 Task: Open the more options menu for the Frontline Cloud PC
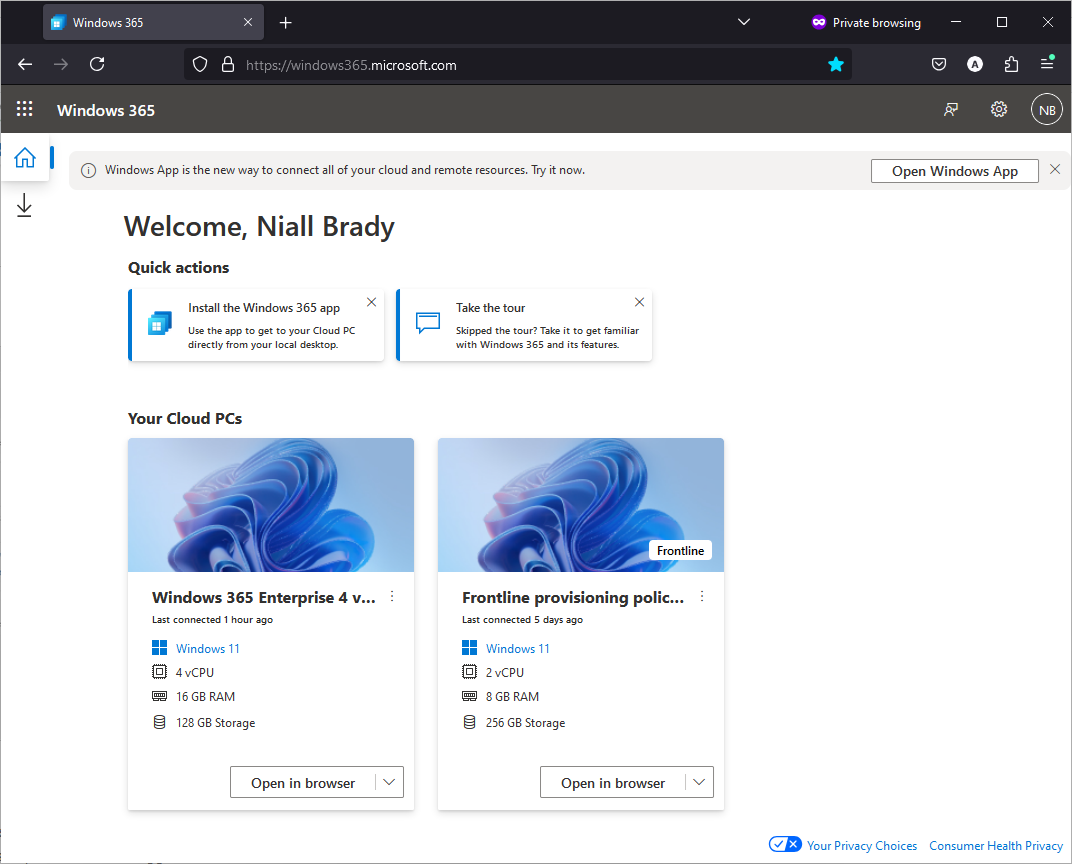701,596
